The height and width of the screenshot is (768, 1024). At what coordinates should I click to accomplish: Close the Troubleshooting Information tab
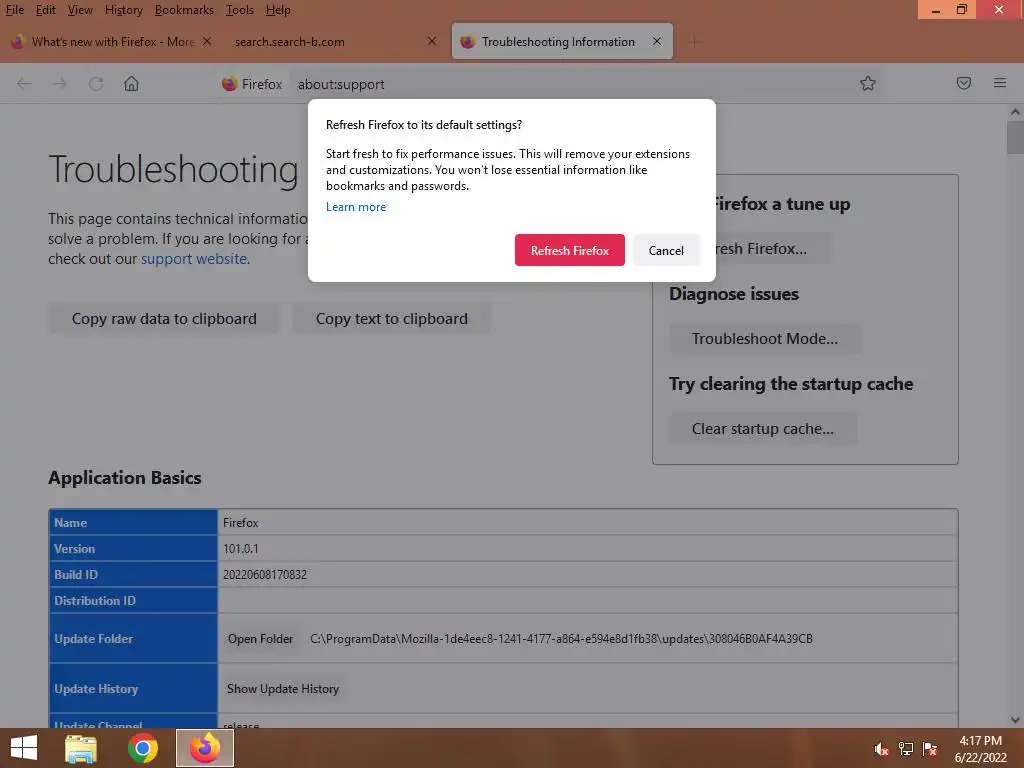pyautogui.click(x=657, y=41)
